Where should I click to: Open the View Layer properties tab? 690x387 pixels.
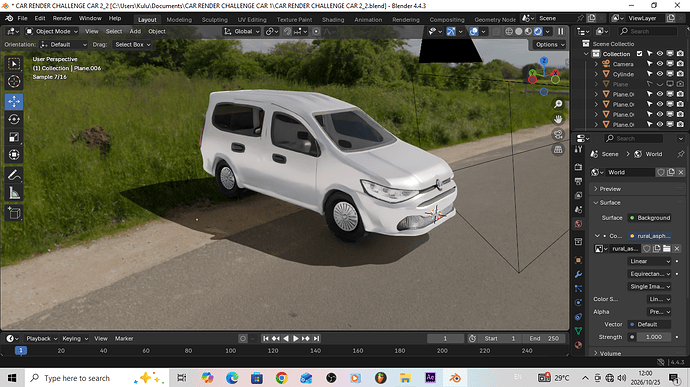point(578,195)
